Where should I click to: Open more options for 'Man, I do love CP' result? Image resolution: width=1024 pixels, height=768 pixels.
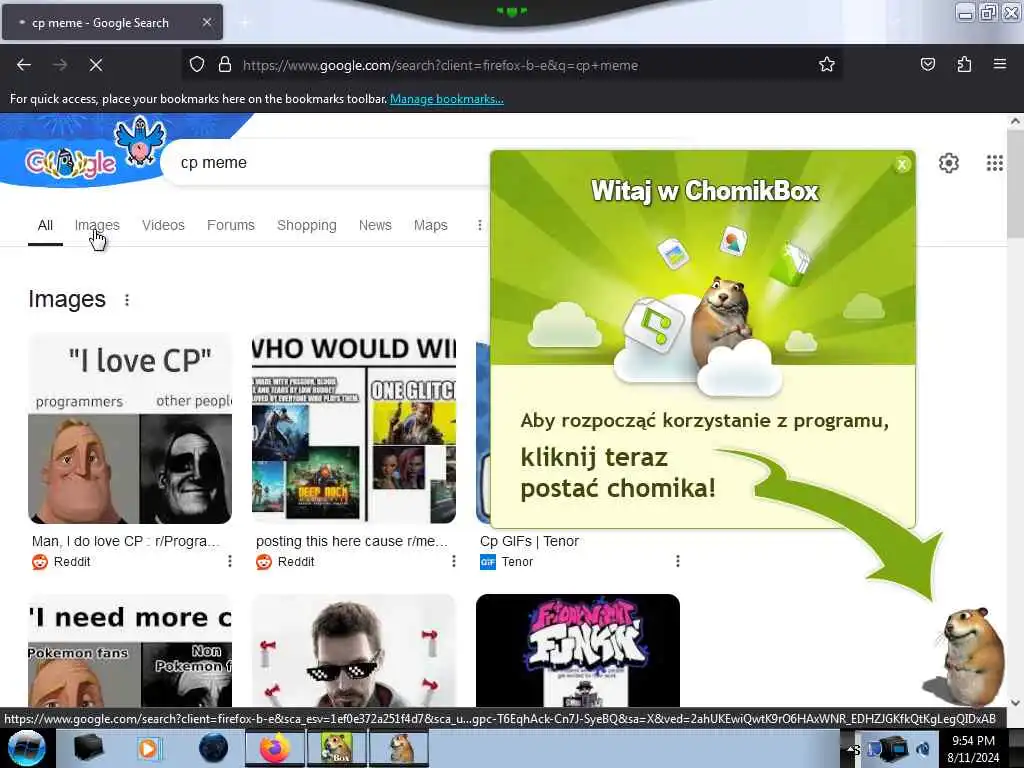[x=229, y=562]
